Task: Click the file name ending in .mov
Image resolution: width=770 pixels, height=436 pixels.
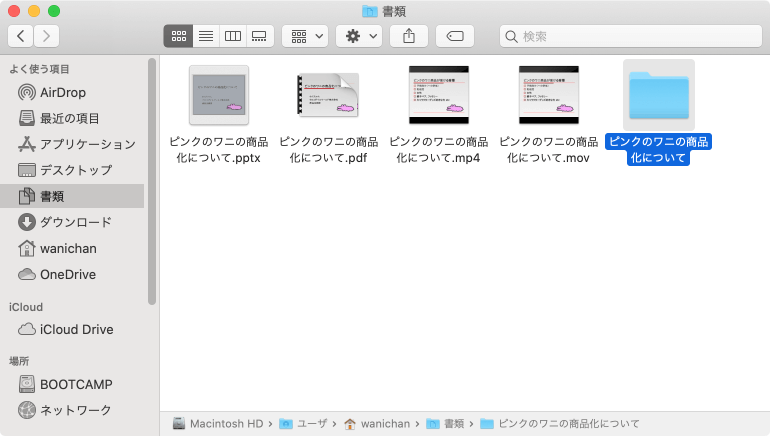Action: 549,150
